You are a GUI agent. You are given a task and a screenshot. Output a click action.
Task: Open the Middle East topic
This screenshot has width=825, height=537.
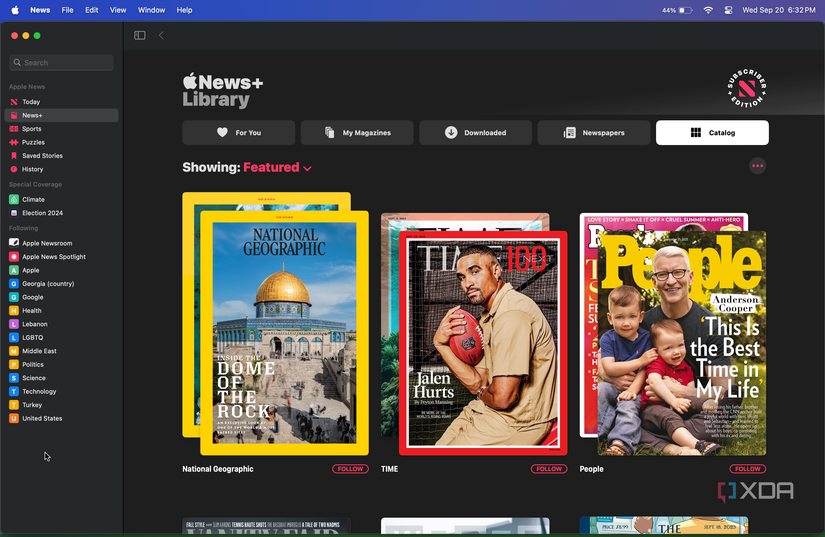click(x=62, y=351)
